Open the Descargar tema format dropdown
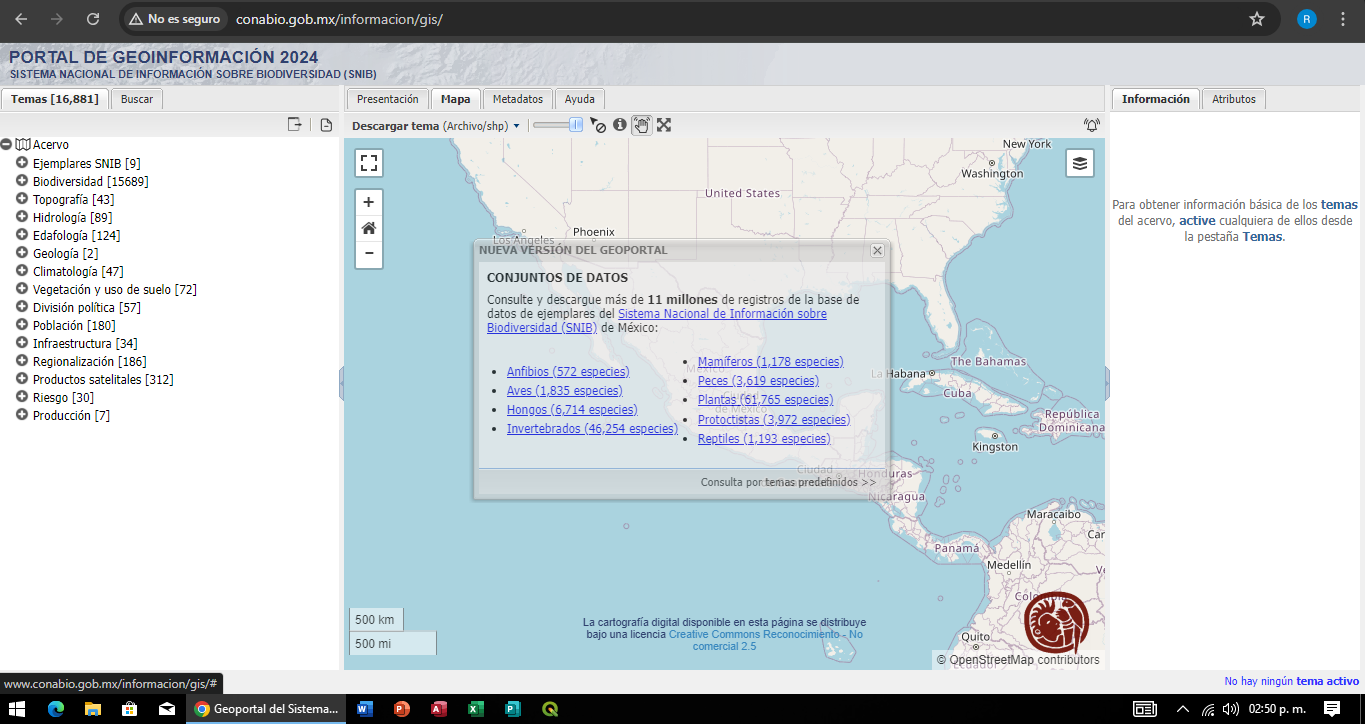 (x=516, y=124)
